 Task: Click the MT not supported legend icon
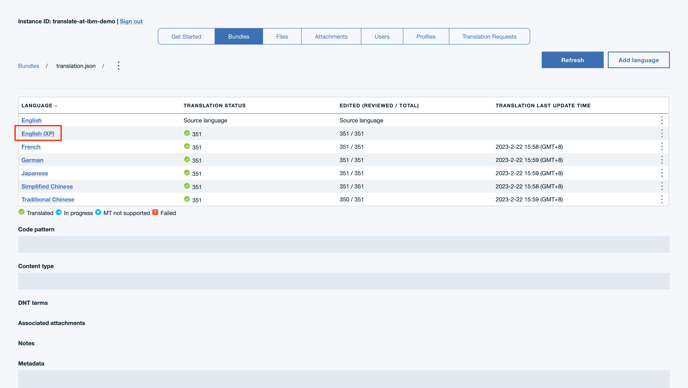tap(98, 212)
